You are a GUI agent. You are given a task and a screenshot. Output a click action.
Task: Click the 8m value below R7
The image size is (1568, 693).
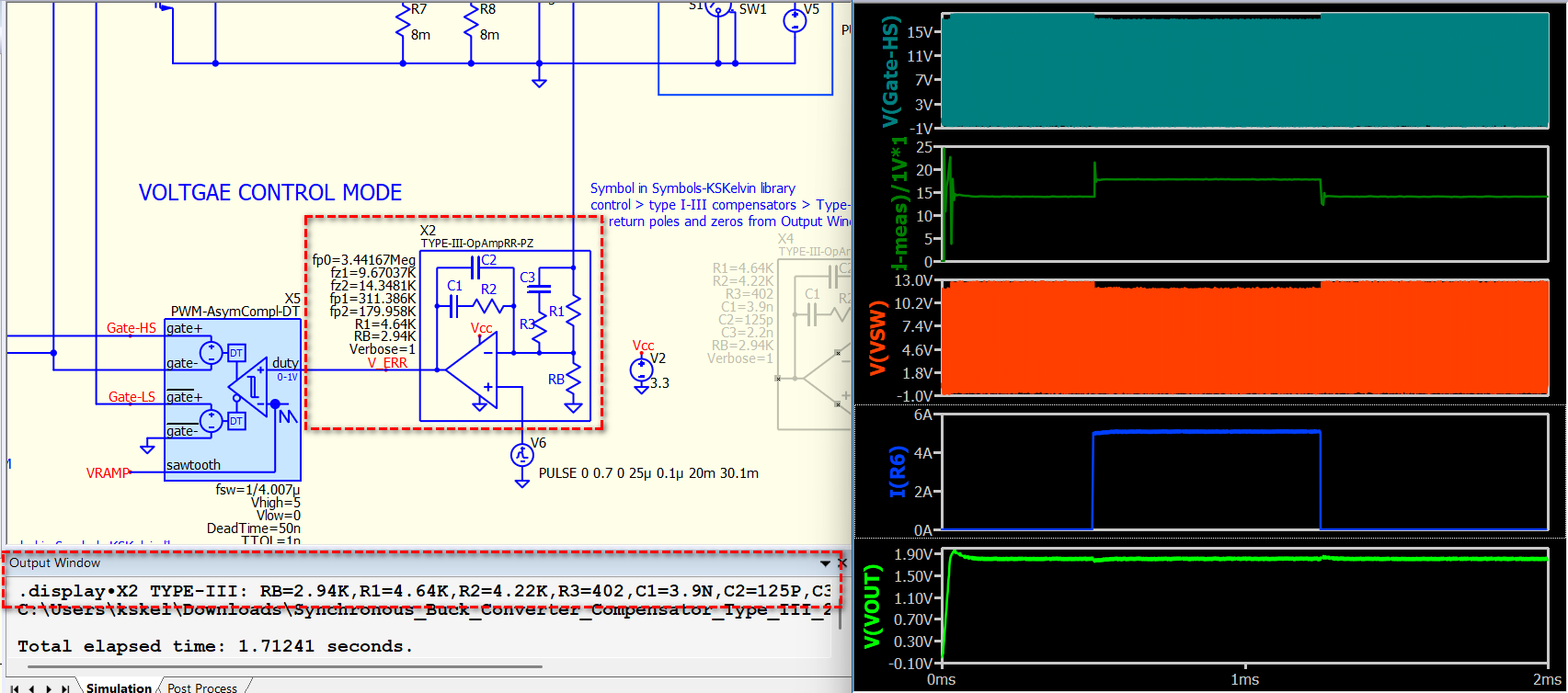420,35
